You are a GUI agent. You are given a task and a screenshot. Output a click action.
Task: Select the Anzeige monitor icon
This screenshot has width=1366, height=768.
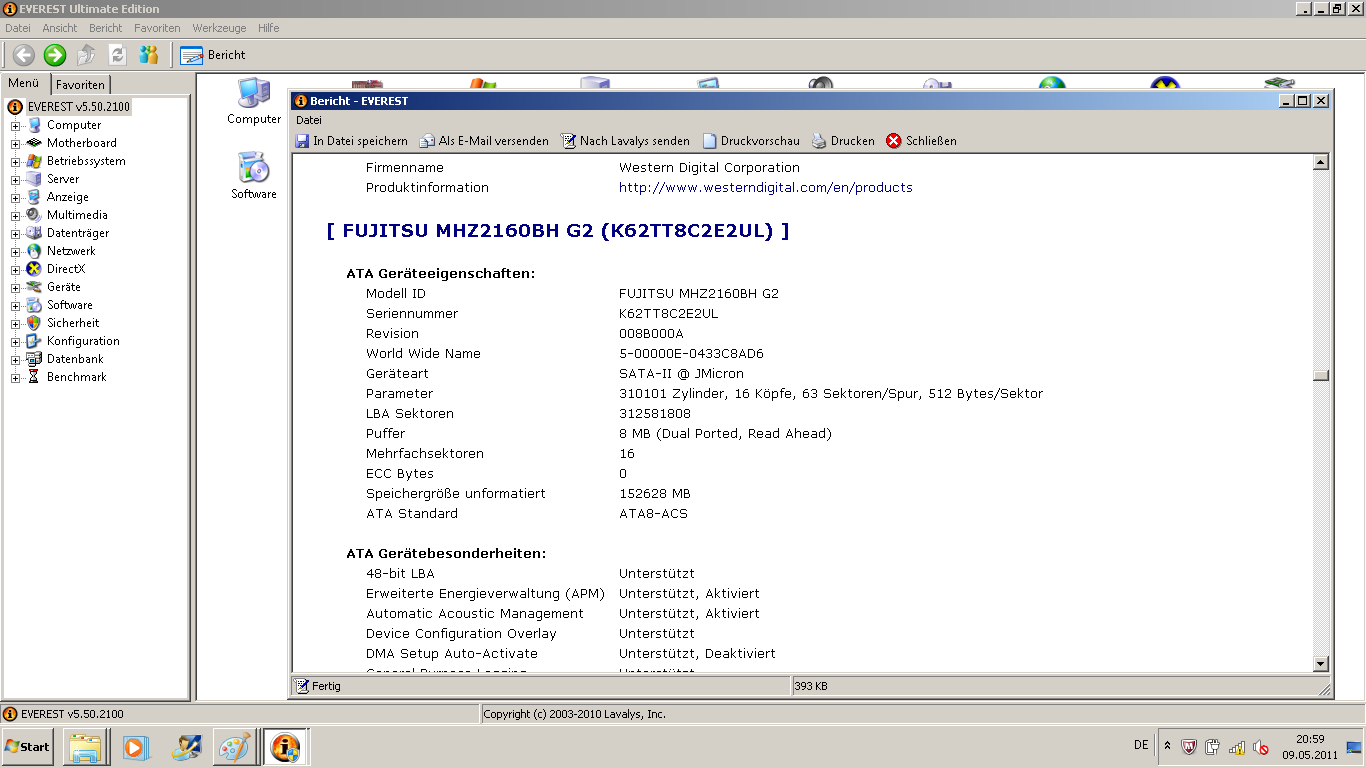click(x=35, y=197)
